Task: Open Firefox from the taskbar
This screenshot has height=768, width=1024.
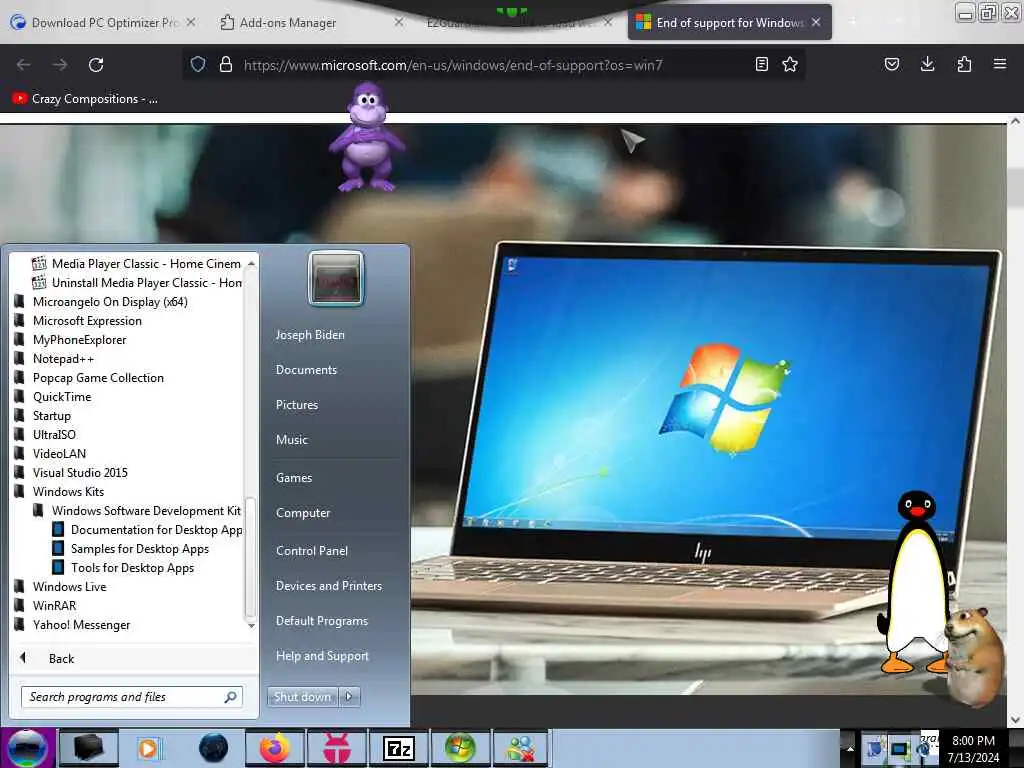Action: tap(275, 748)
